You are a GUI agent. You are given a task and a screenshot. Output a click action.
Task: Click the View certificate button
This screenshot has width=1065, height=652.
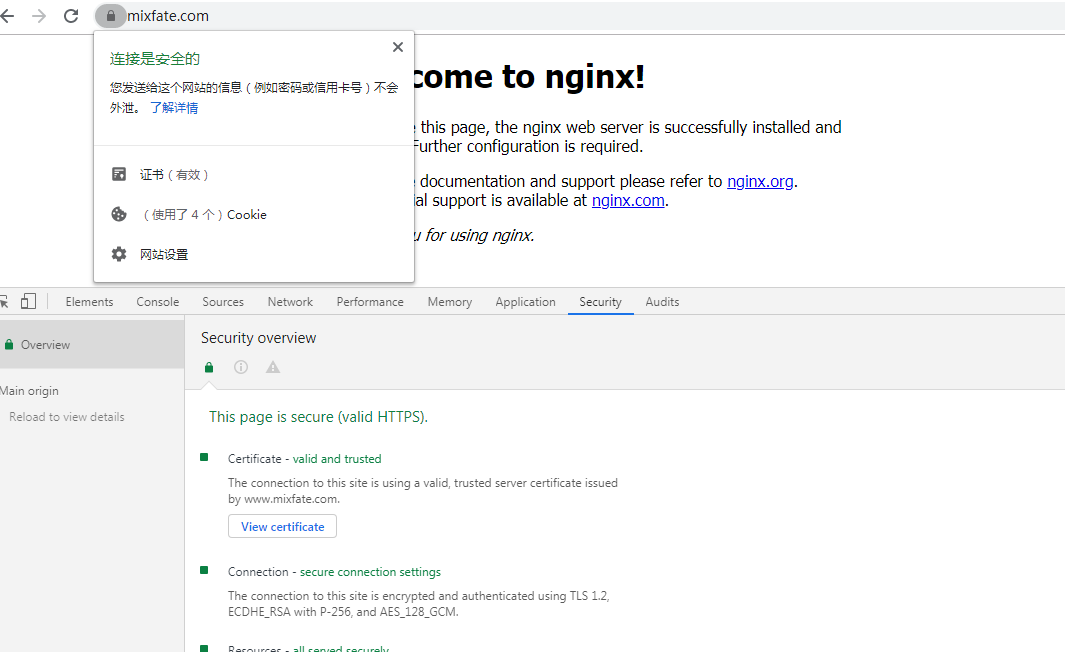click(x=283, y=526)
